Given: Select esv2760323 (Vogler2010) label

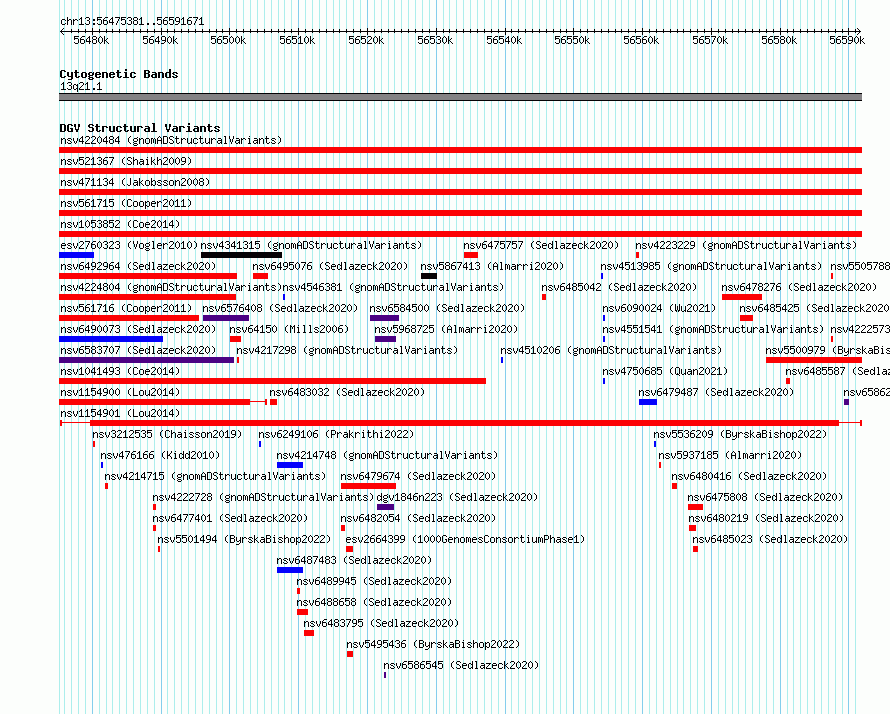Looking at the screenshot, I should [129, 245].
